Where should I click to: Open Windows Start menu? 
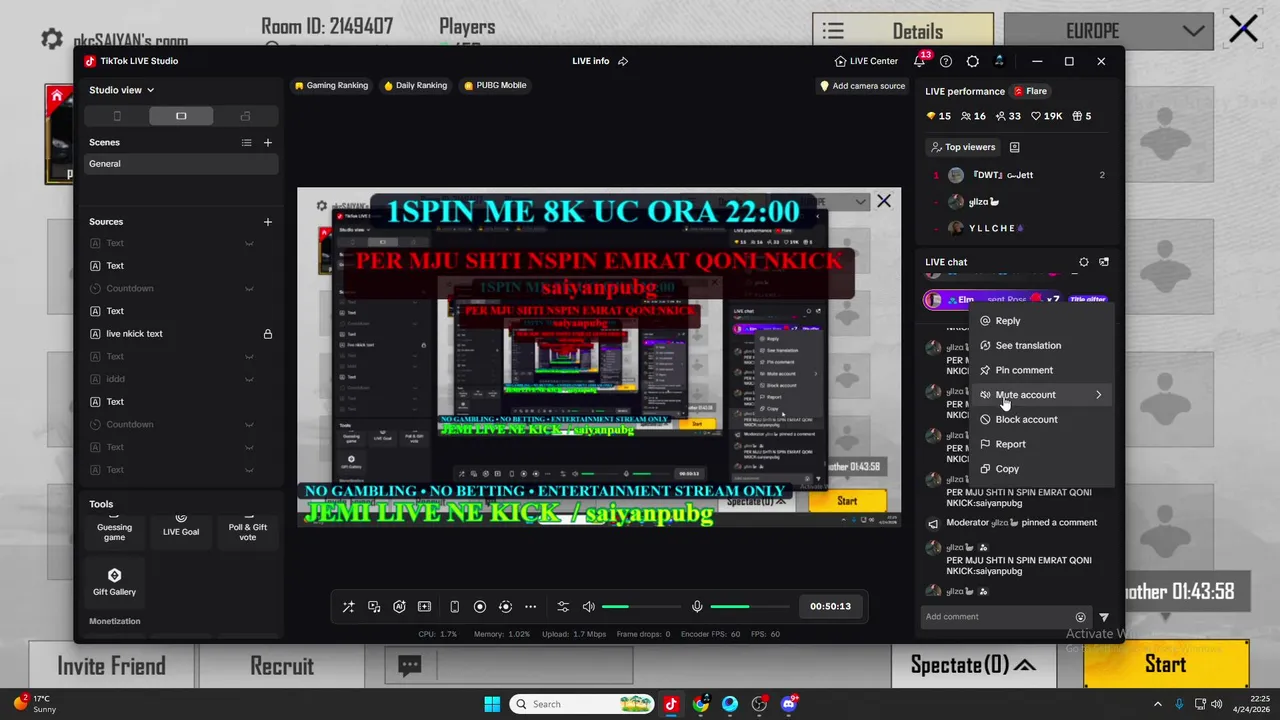tap(492, 704)
